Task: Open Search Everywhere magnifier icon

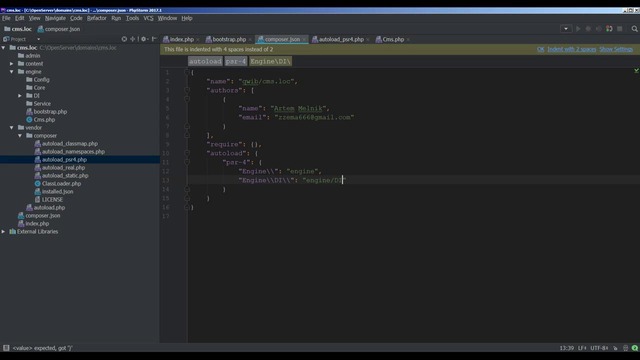Action: [634, 29]
